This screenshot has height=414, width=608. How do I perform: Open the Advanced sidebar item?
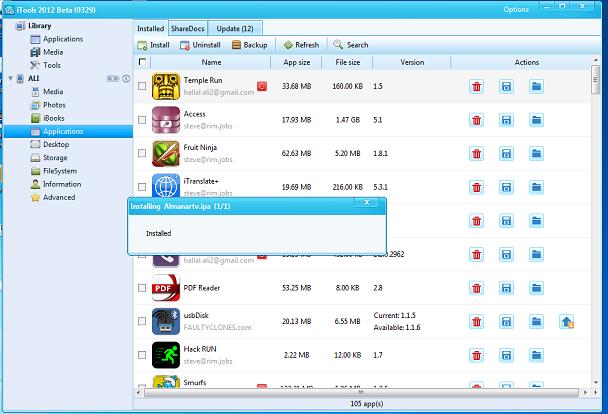pyautogui.click(x=53, y=197)
